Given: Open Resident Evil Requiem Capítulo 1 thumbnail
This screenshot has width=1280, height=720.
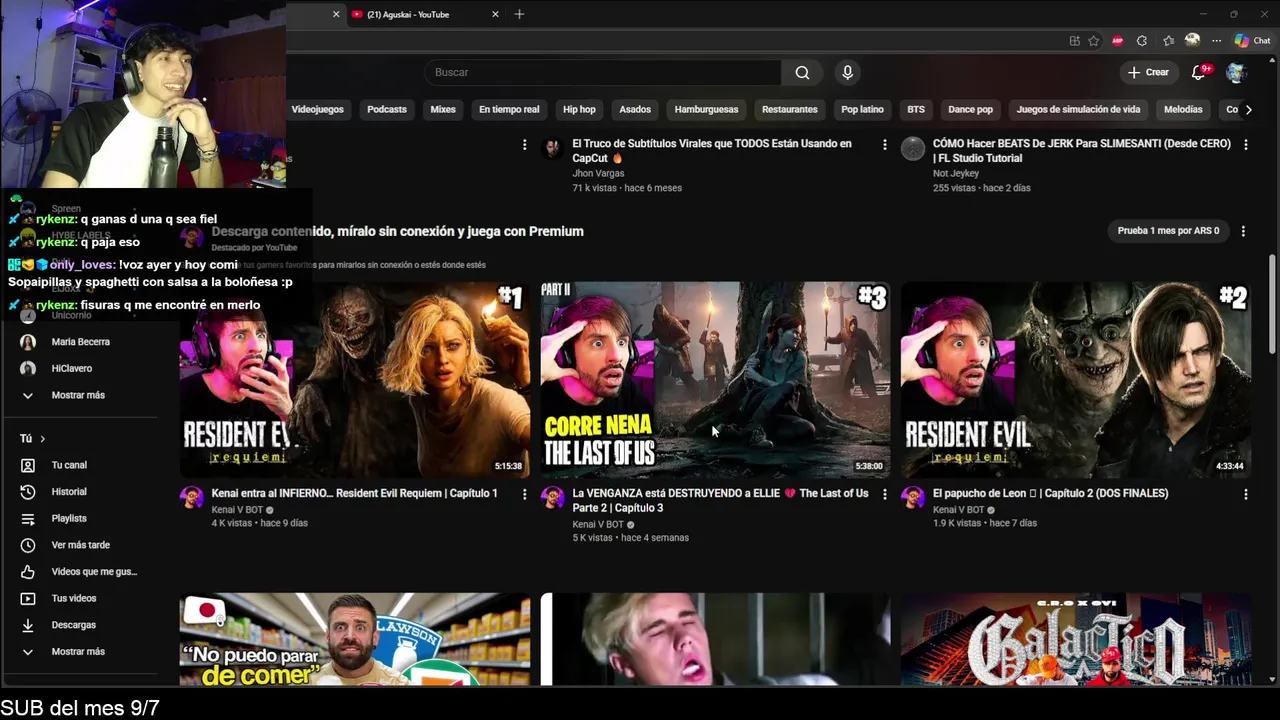Looking at the screenshot, I should (355, 380).
